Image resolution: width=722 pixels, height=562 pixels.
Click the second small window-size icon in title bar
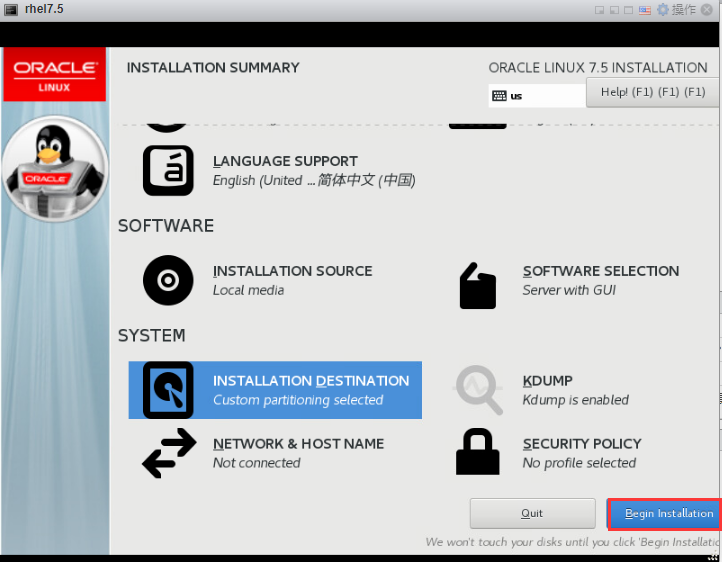(614, 10)
